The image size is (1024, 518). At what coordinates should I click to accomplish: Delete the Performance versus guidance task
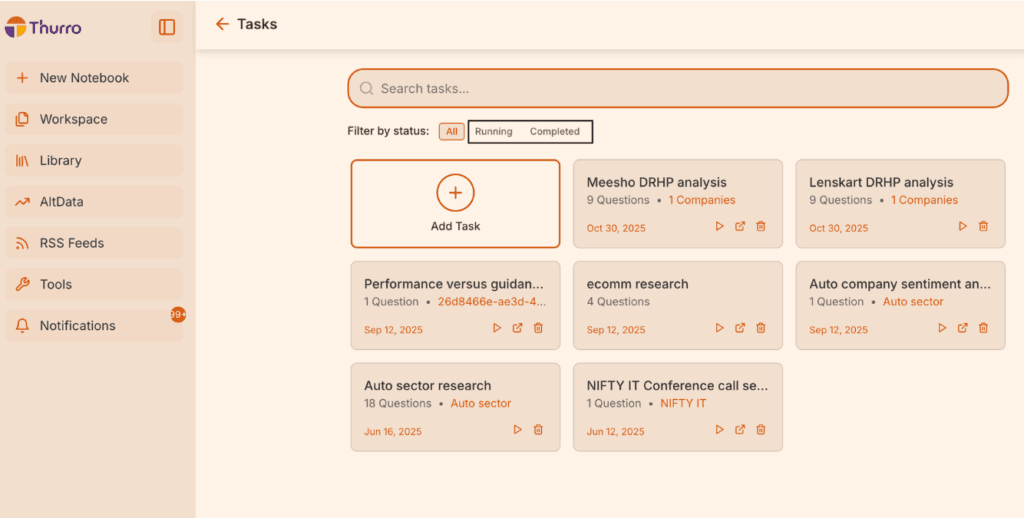click(538, 328)
